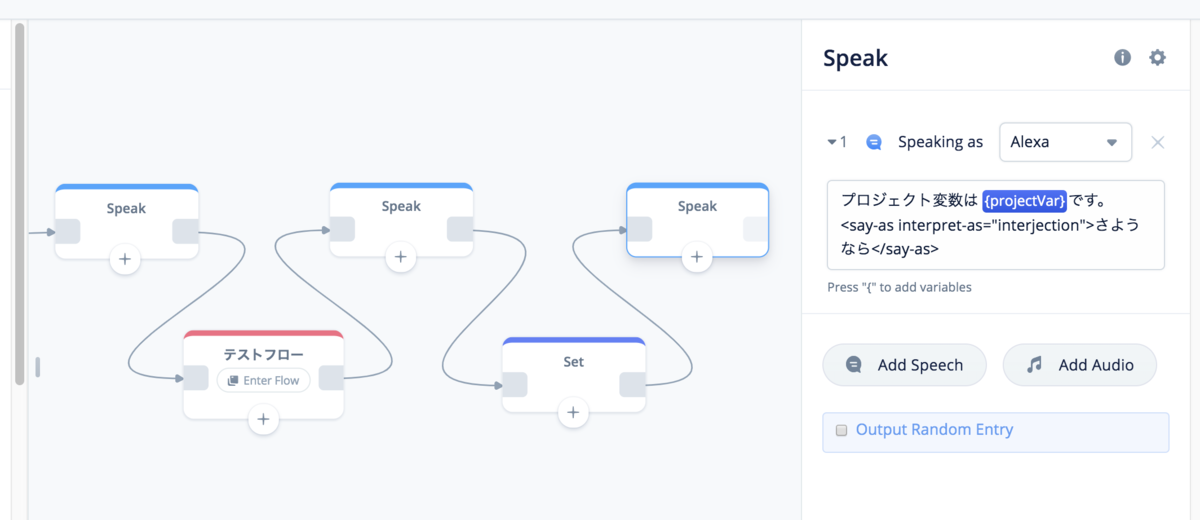Enable the Output Random Entry checkbox
The height and width of the screenshot is (520, 1200).
click(x=842, y=431)
